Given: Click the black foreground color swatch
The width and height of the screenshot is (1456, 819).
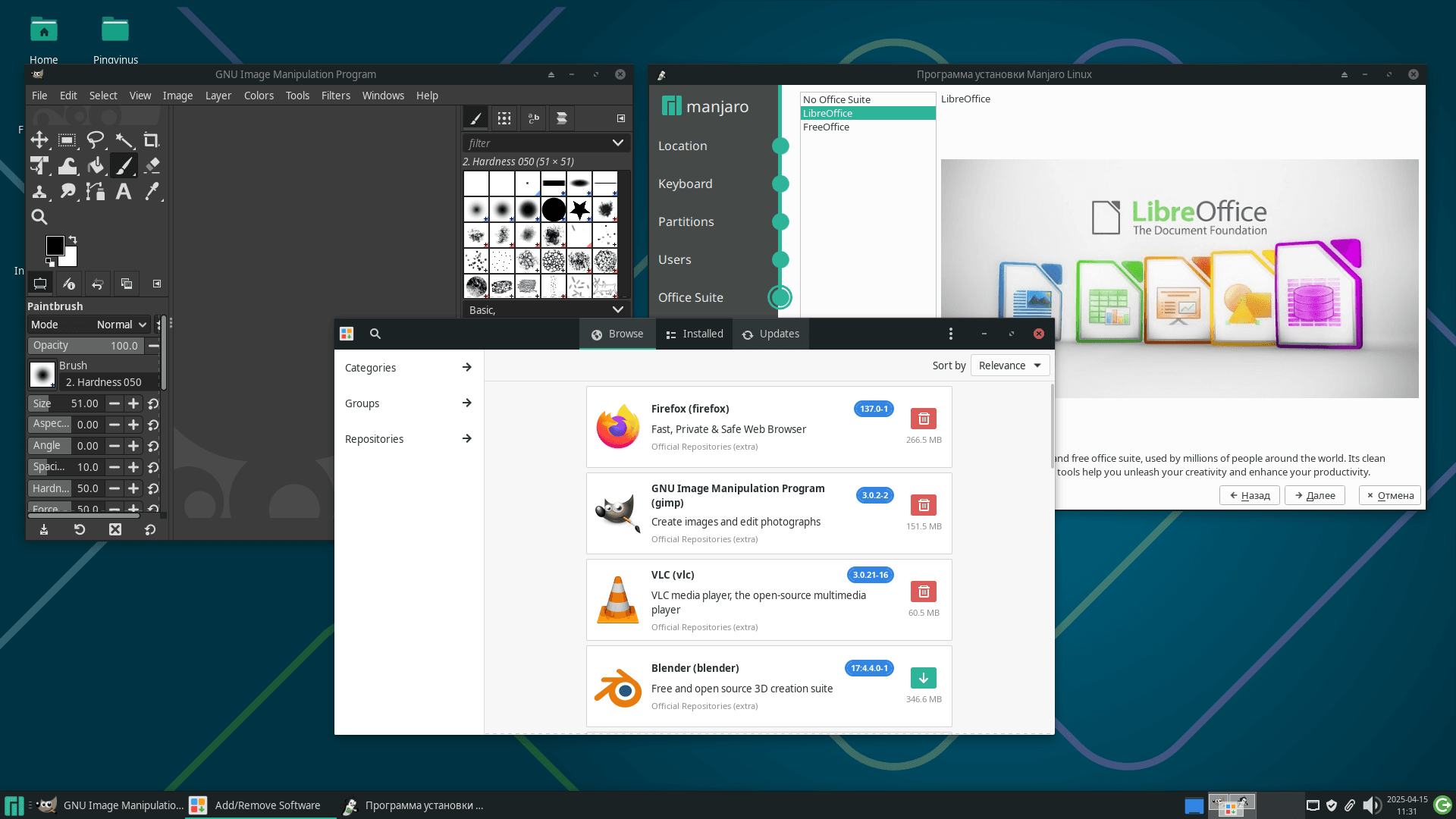Looking at the screenshot, I should pyautogui.click(x=55, y=245).
